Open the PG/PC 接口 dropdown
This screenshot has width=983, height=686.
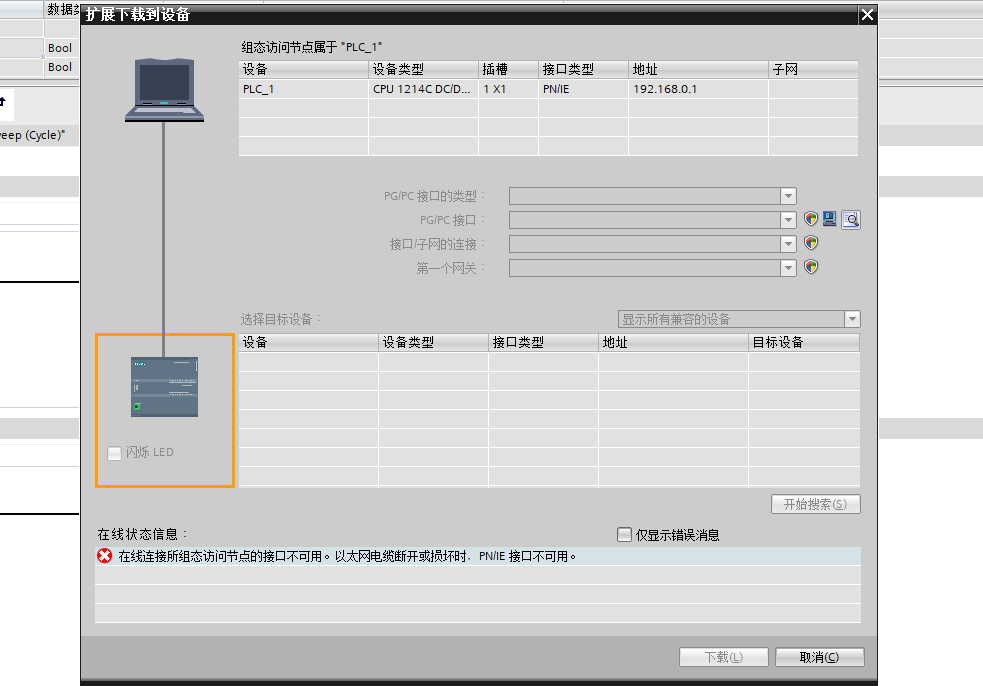point(788,220)
